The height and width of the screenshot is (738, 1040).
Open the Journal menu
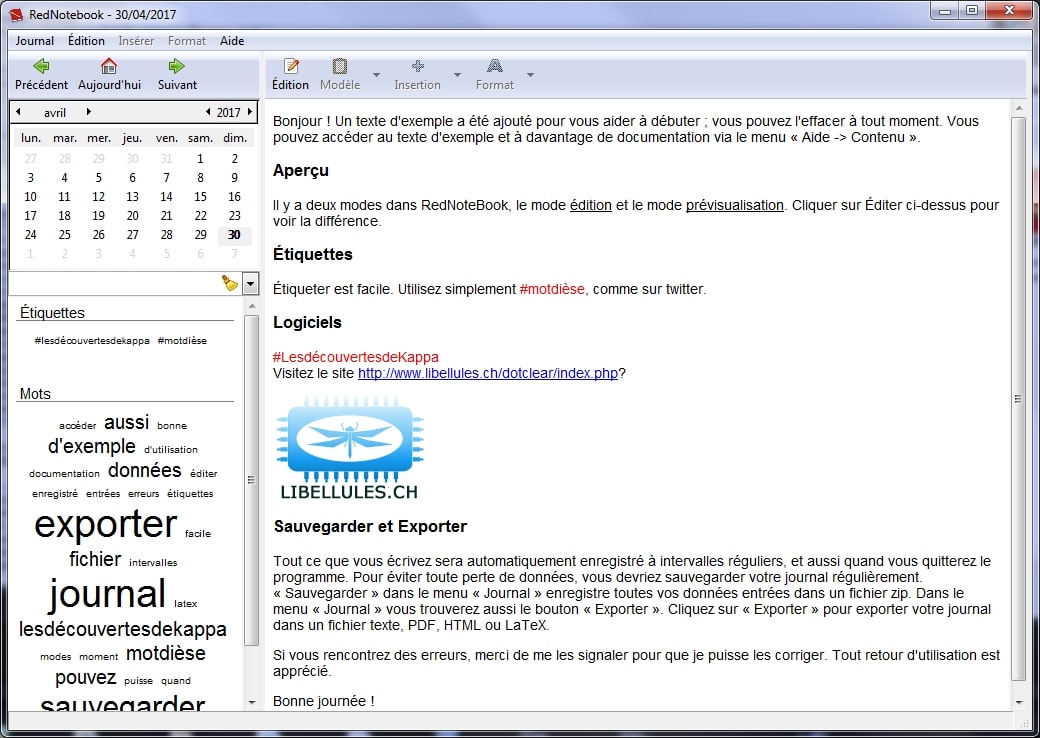click(34, 40)
